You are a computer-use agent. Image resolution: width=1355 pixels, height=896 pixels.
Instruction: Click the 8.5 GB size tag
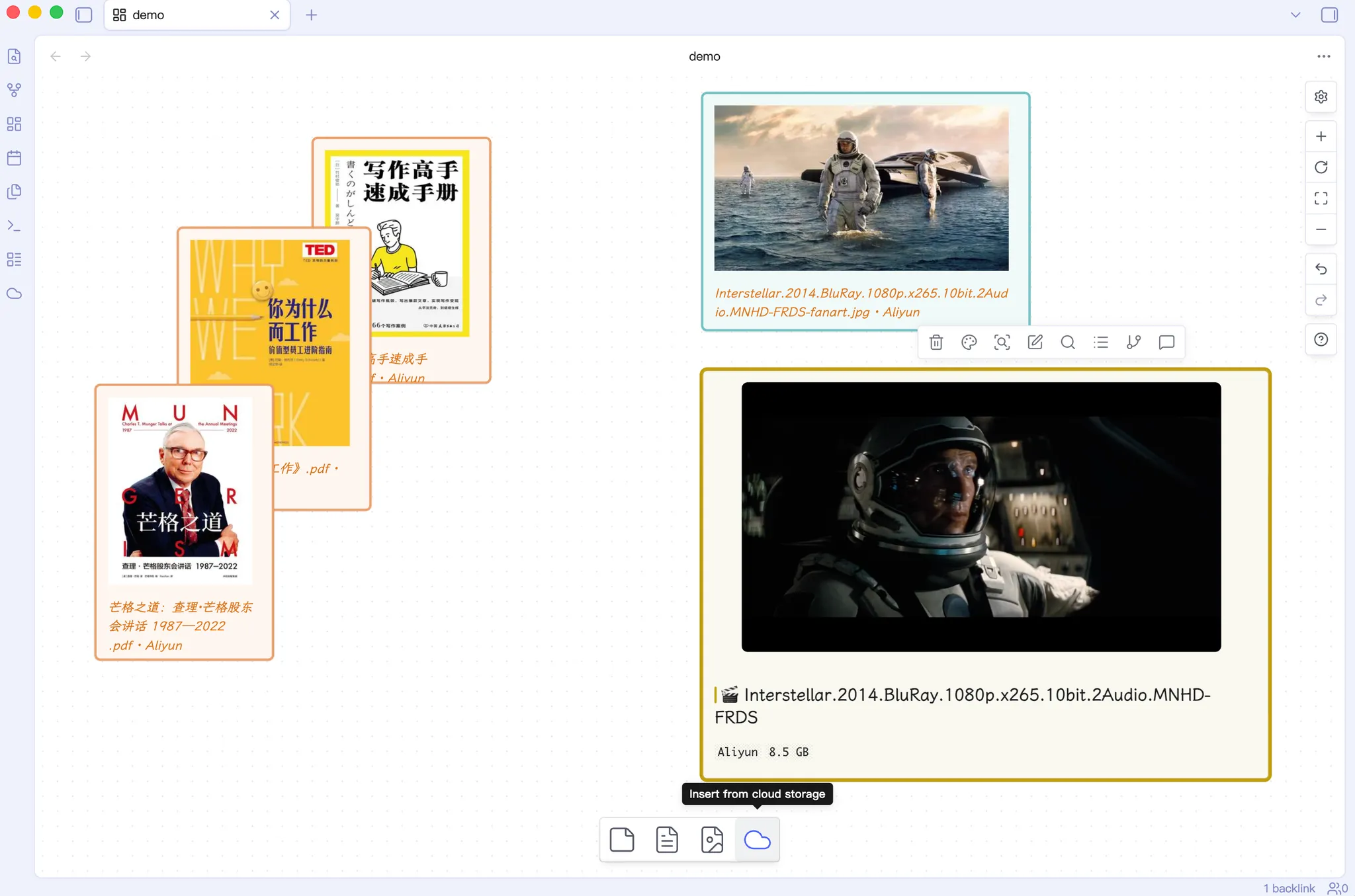[789, 752]
